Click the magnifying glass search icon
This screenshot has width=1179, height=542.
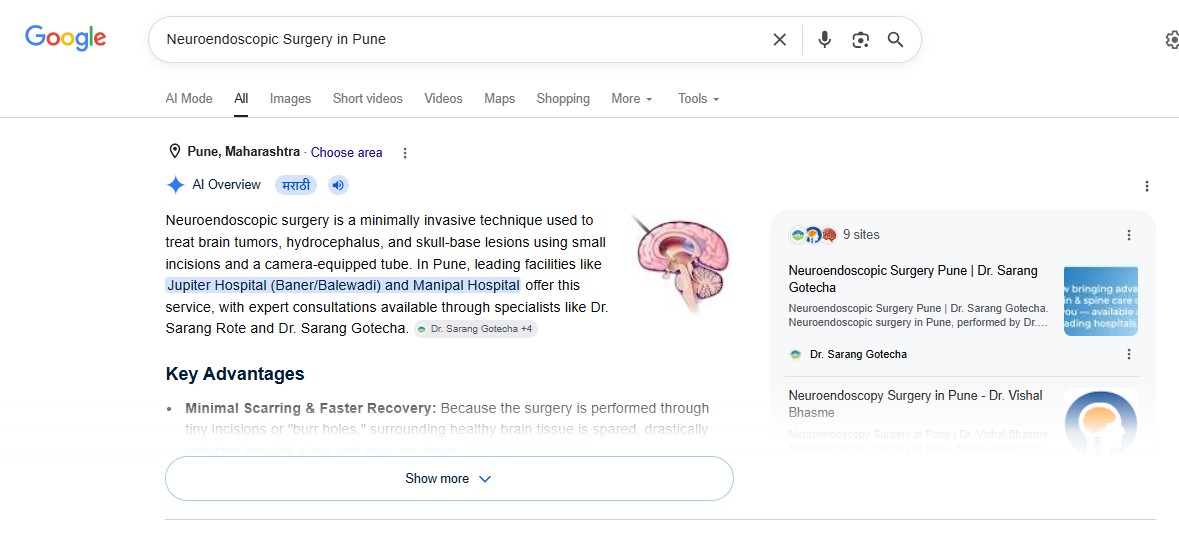895,40
